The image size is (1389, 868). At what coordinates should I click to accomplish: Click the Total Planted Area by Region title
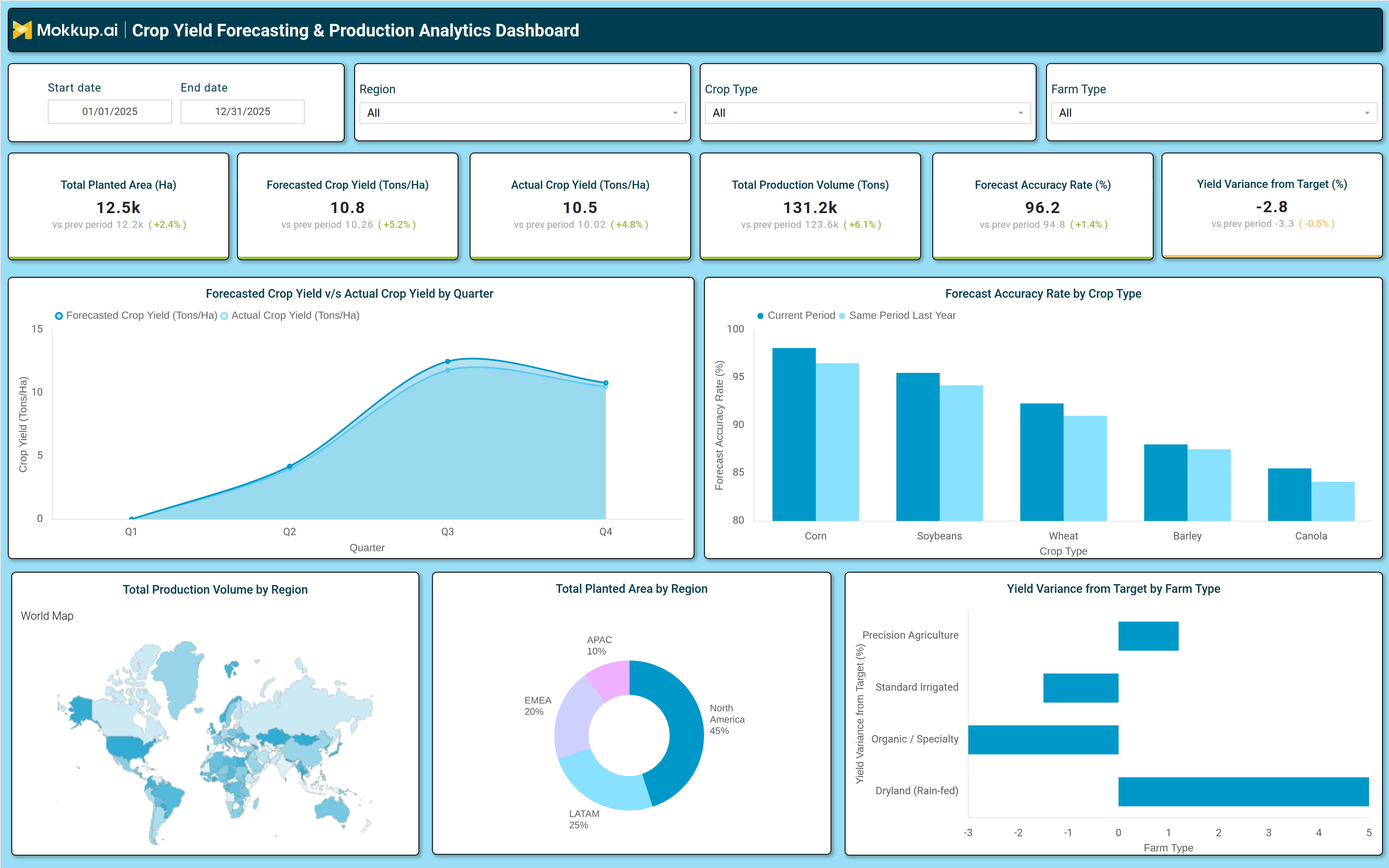[x=632, y=589]
